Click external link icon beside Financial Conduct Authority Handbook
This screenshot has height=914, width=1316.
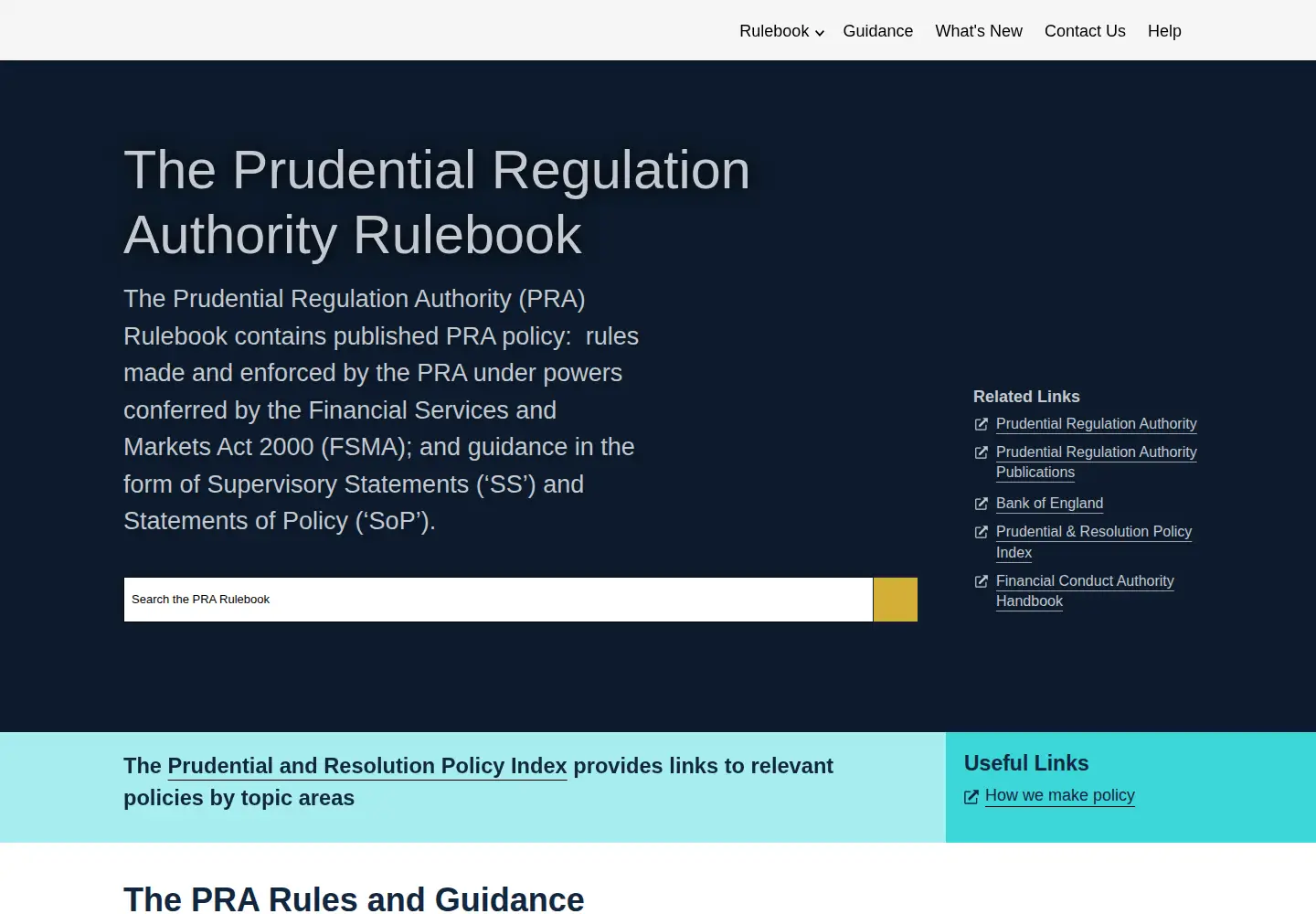(982, 581)
